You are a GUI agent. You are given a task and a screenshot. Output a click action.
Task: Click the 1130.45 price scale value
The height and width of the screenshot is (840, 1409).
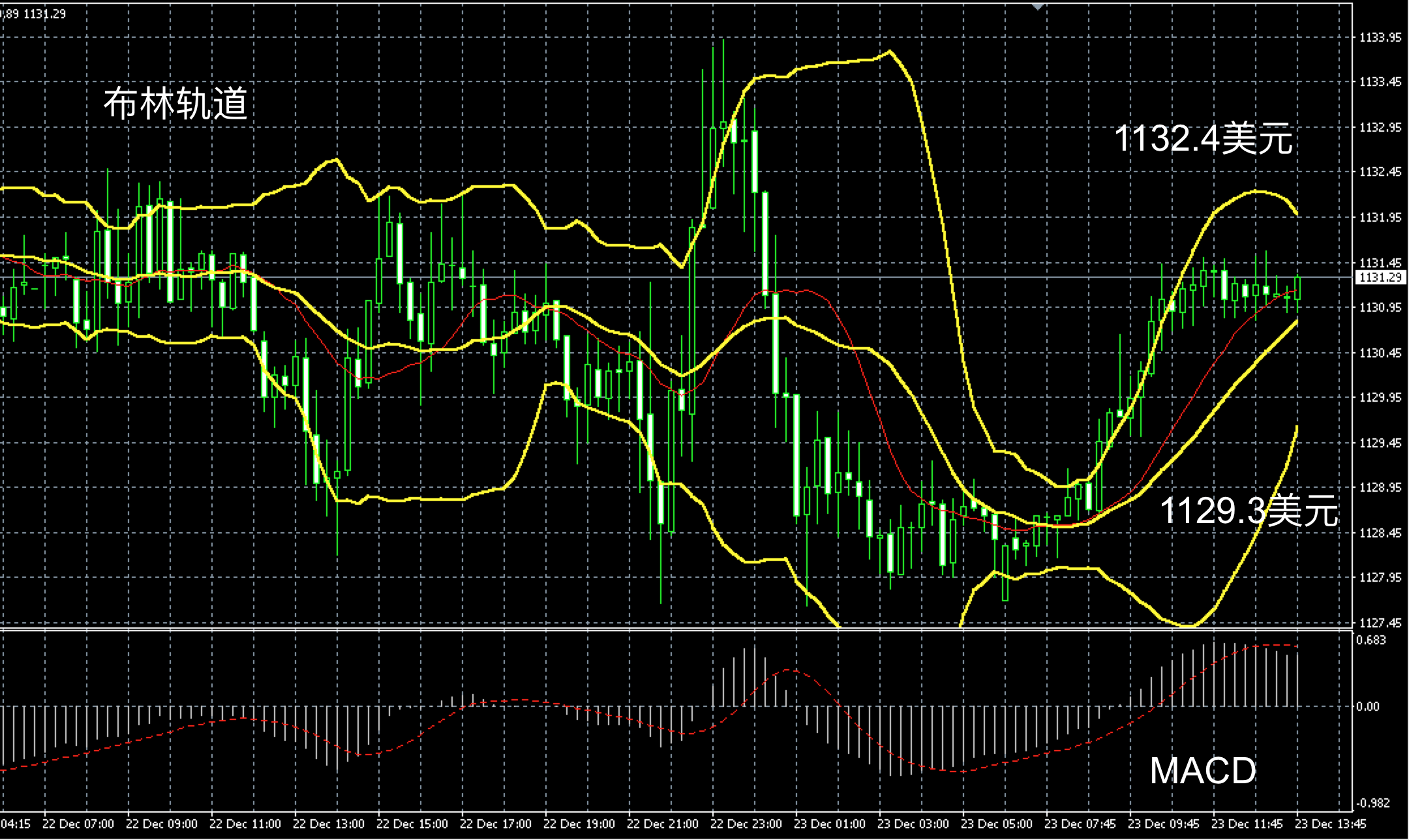click(x=1380, y=353)
